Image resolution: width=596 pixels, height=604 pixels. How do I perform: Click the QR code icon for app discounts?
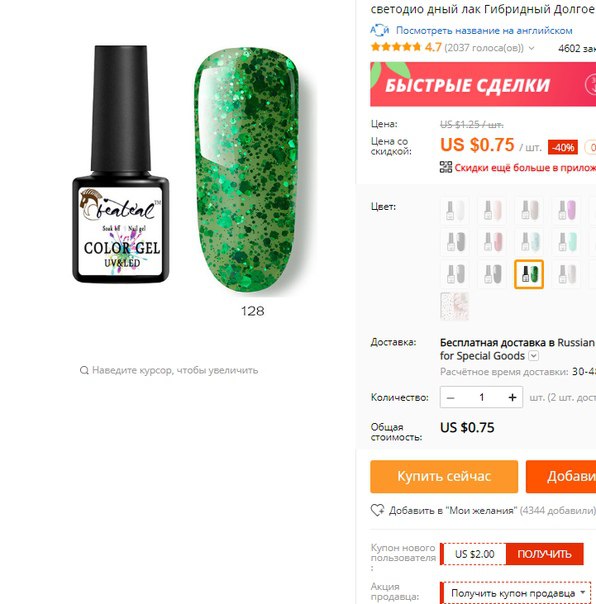[446, 167]
